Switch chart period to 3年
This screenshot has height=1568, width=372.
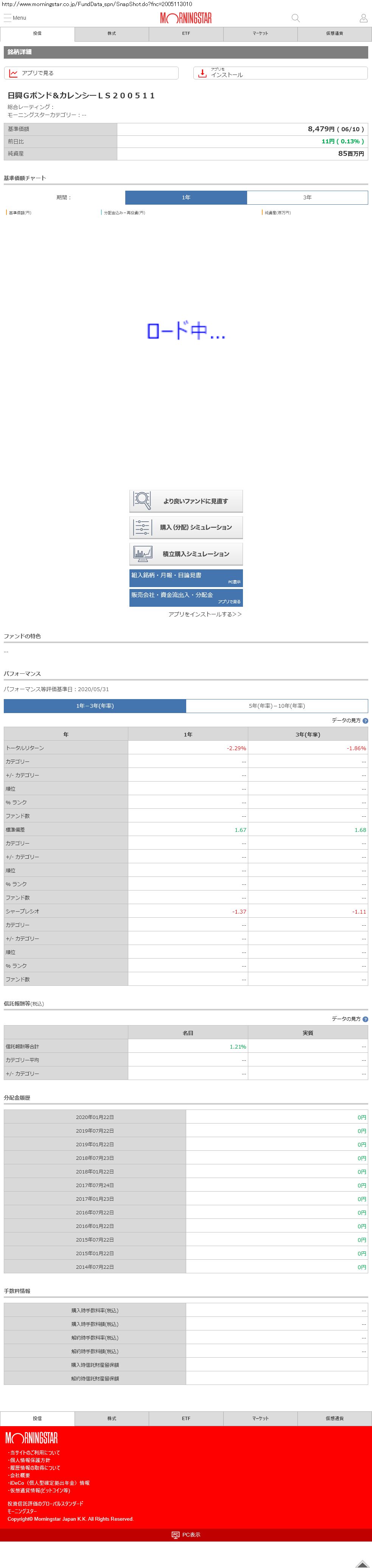pos(307,197)
